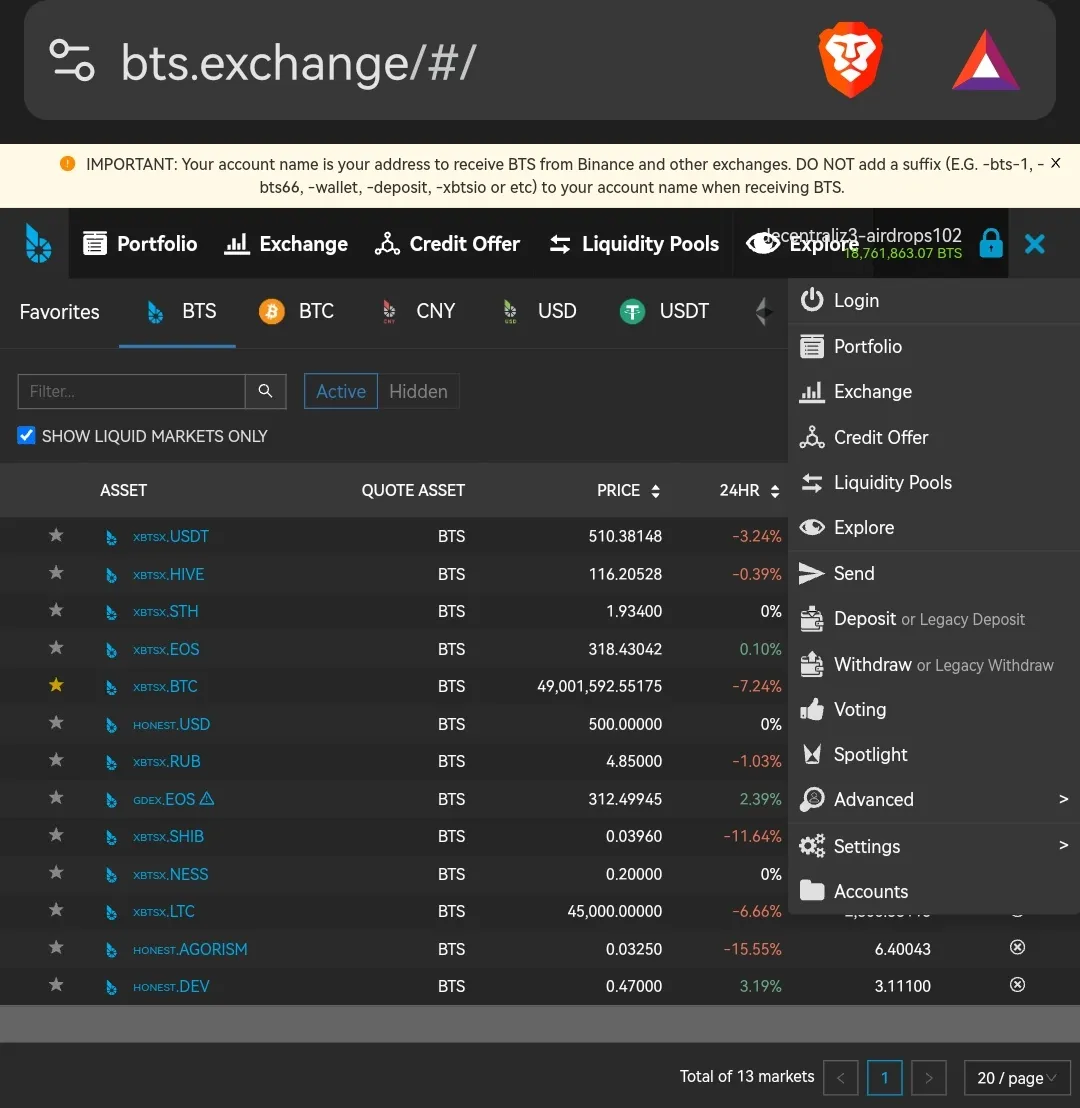1080x1108 pixels.
Task: Go to previous page of markets
Action: click(841, 1078)
